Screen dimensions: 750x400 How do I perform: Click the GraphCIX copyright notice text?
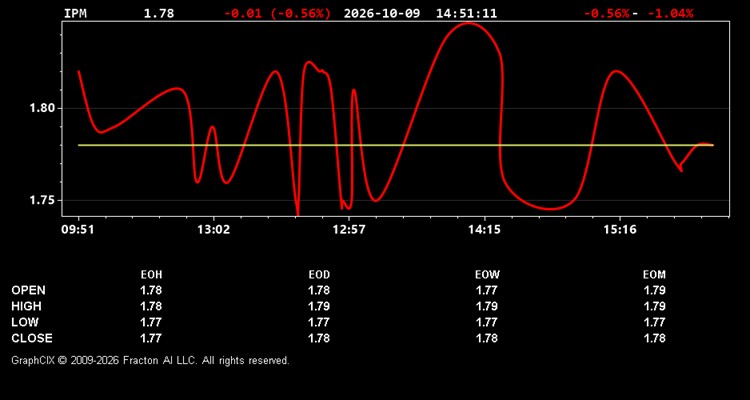150,360
